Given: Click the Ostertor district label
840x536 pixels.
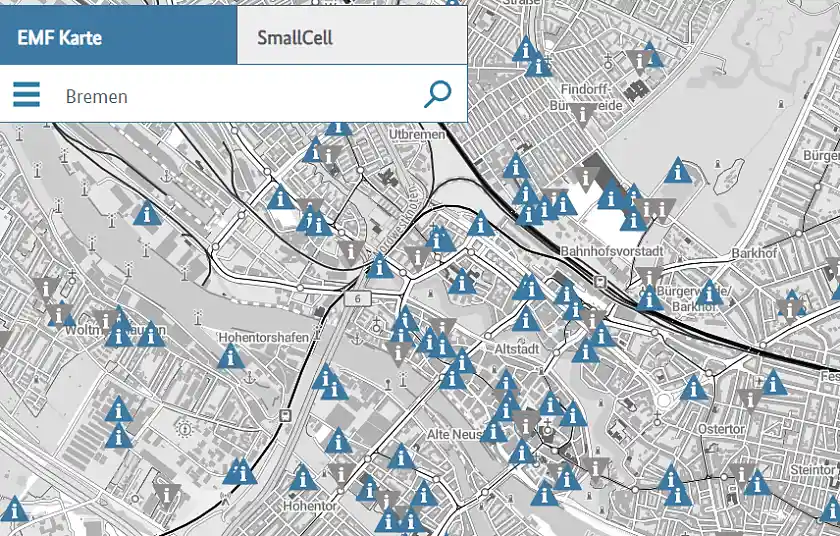Looking at the screenshot, I should [724, 429].
